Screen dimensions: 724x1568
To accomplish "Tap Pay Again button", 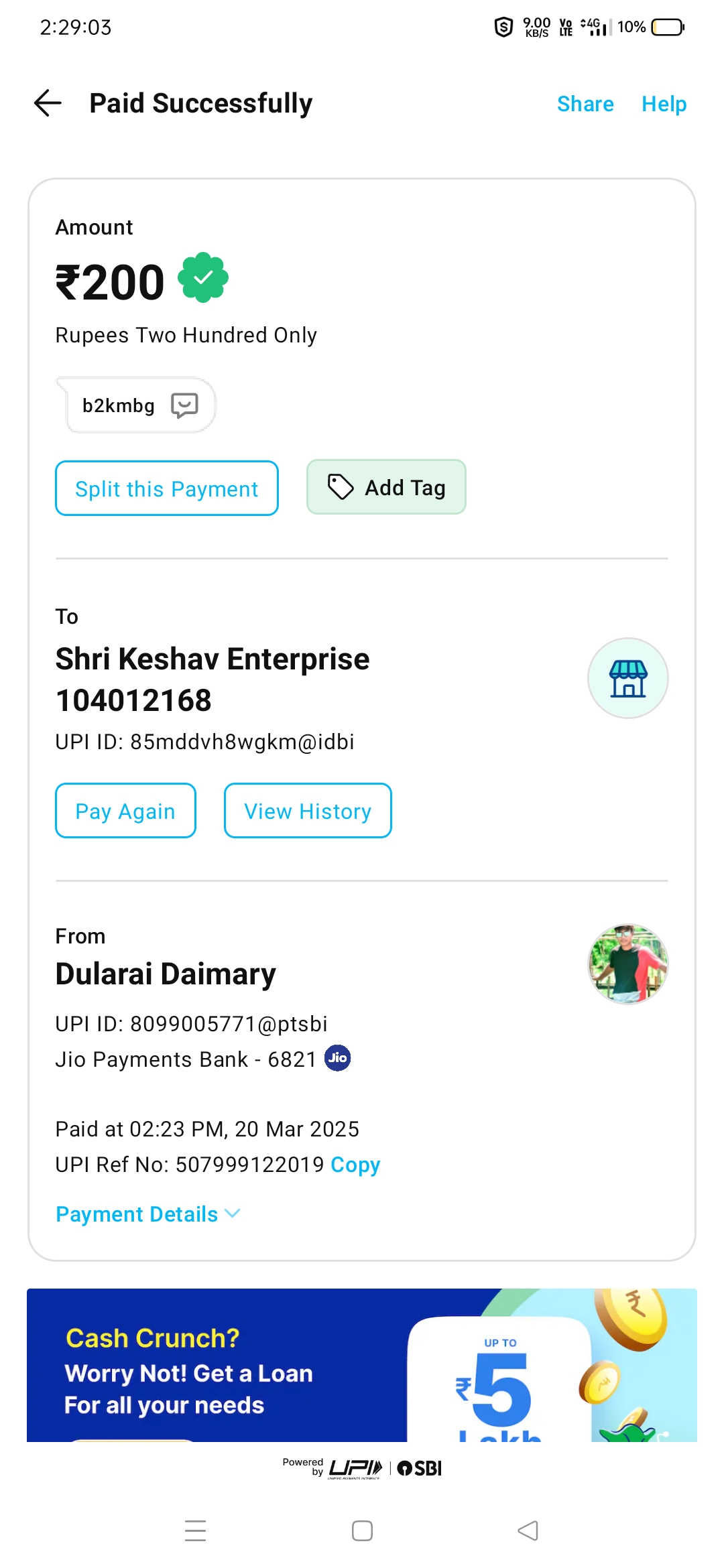I will 125,811.
